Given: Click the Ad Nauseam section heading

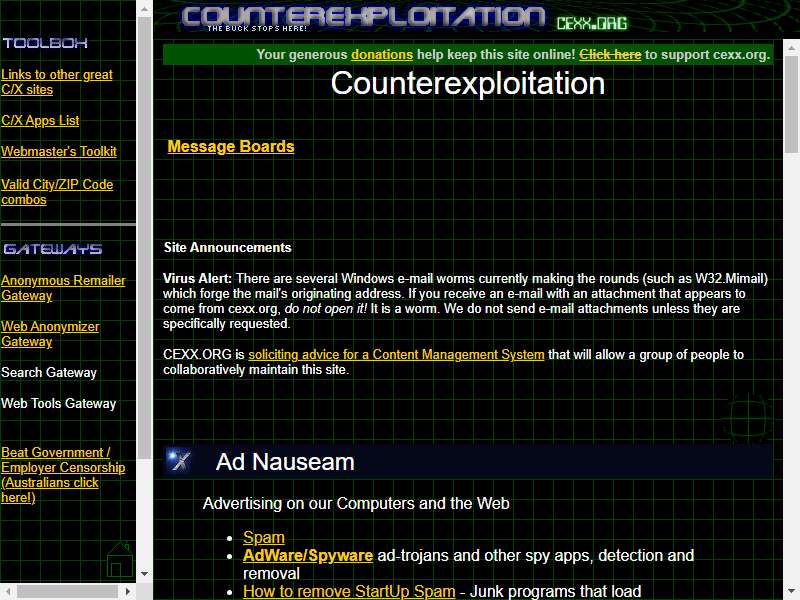Looking at the screenshot, I should coord(285,462).
